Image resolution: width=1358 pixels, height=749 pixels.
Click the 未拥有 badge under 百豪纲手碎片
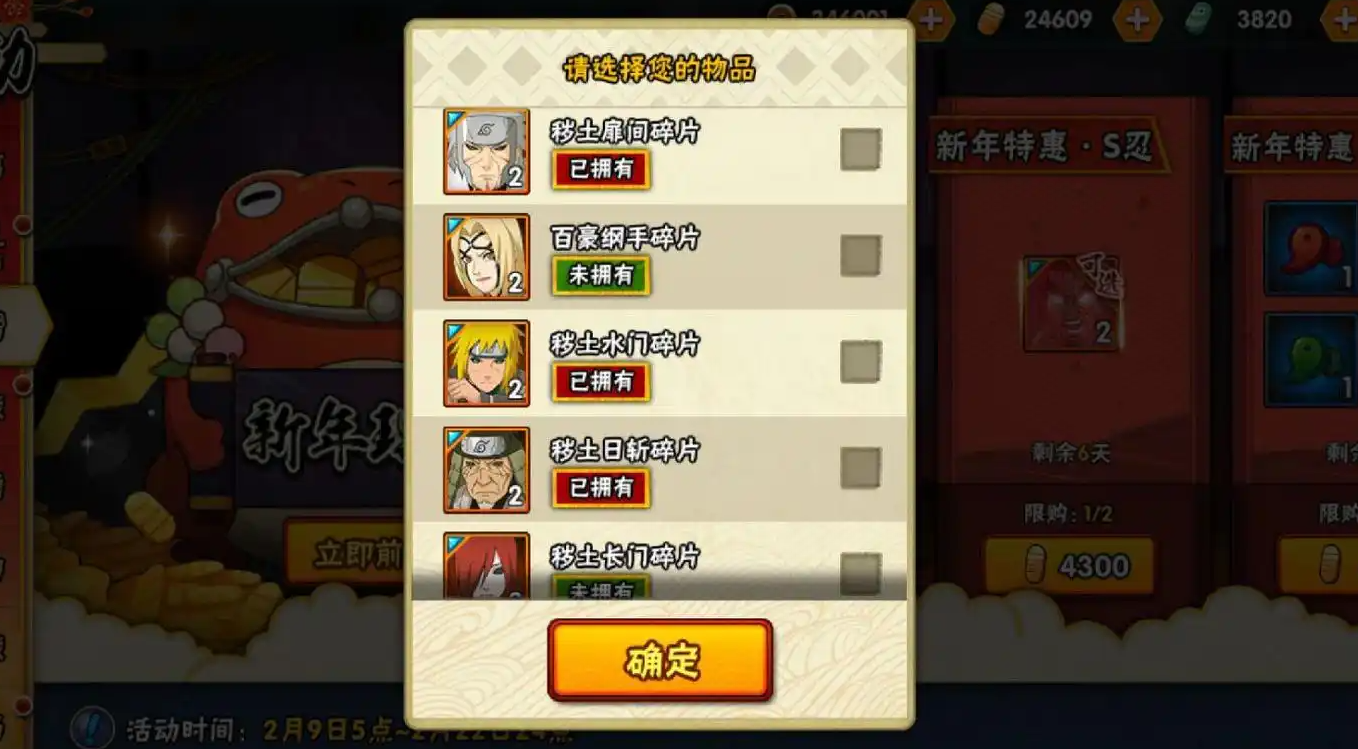[x=601, y=275]
